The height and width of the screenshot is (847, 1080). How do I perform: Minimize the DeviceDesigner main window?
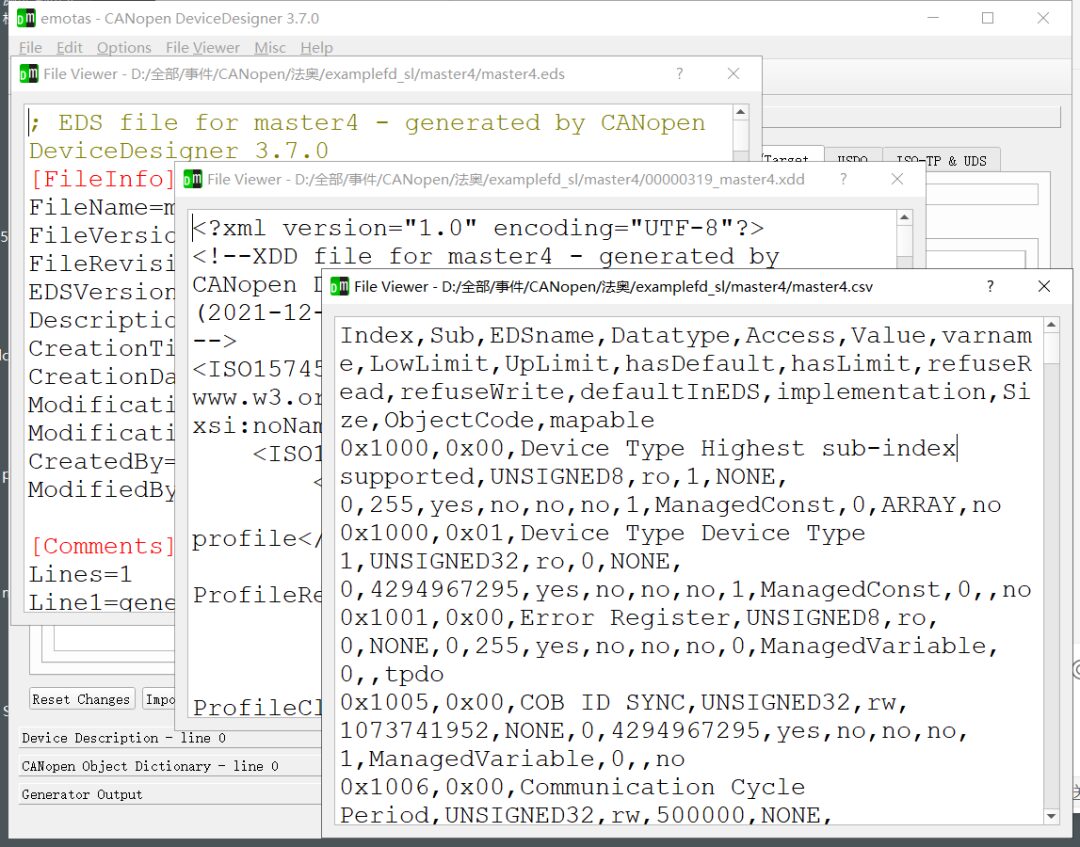933,18
